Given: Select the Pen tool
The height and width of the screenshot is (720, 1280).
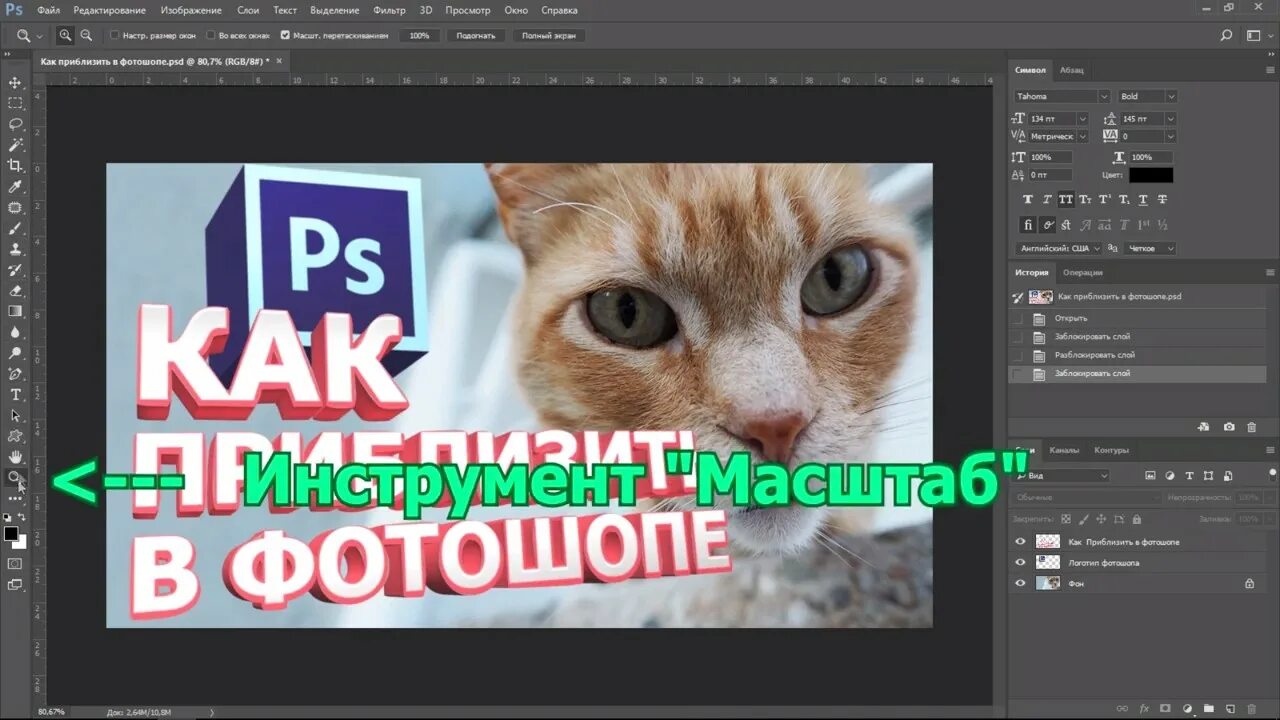Looking at the screenshot, I should (15, 374).
